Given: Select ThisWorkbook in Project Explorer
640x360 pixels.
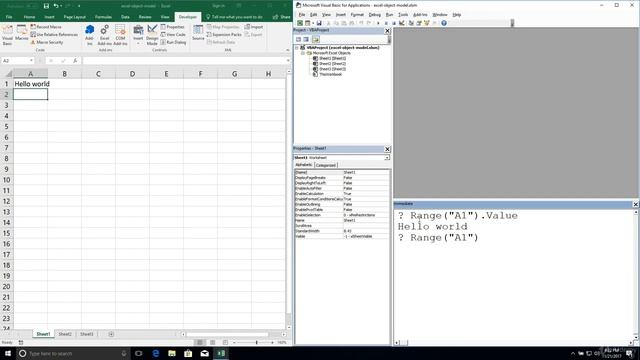Looking at the screenshot, I should [327, 74].
